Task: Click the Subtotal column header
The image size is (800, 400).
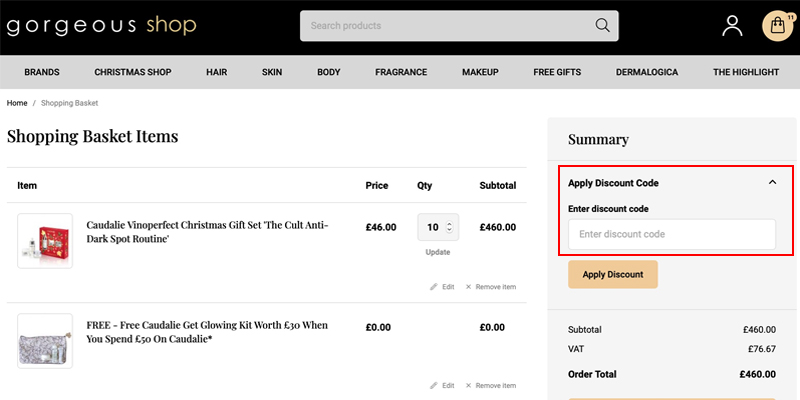Action: [x=497, y=186]
